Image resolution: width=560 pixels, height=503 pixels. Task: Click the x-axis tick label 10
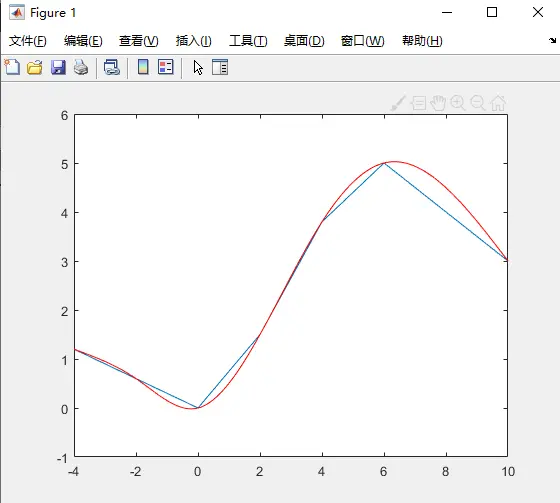508,472
